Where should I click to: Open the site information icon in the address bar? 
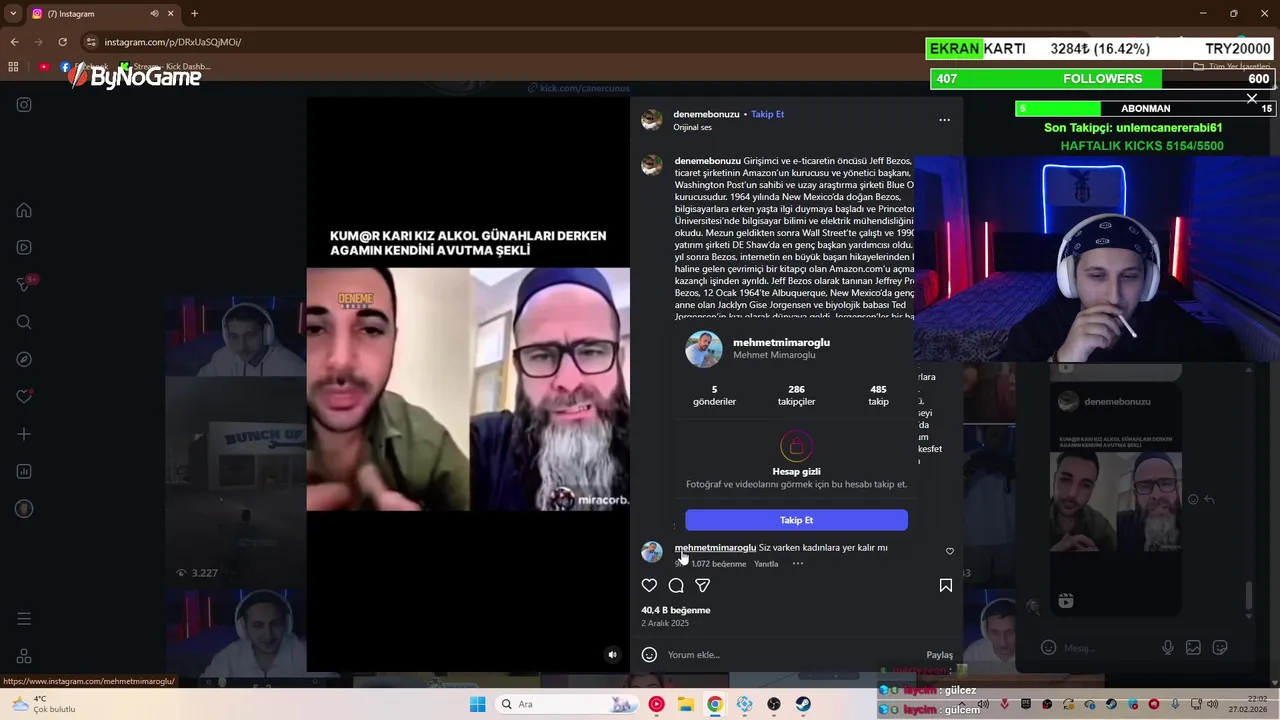pos(91,42)
